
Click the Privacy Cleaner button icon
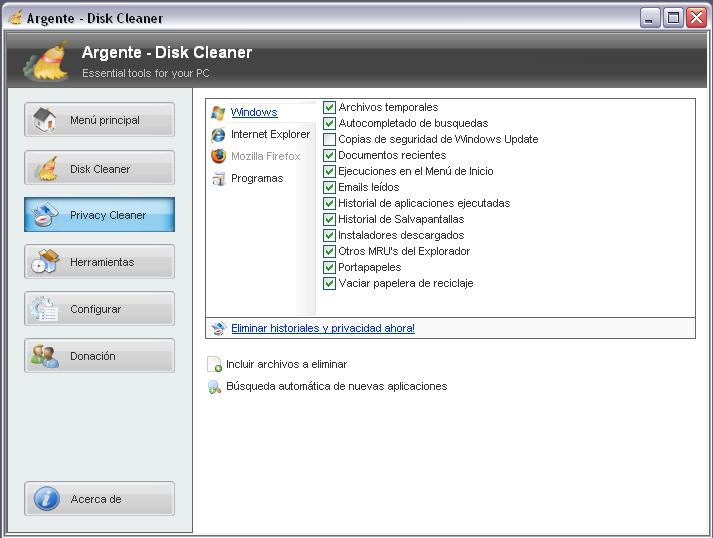point(45,215)
